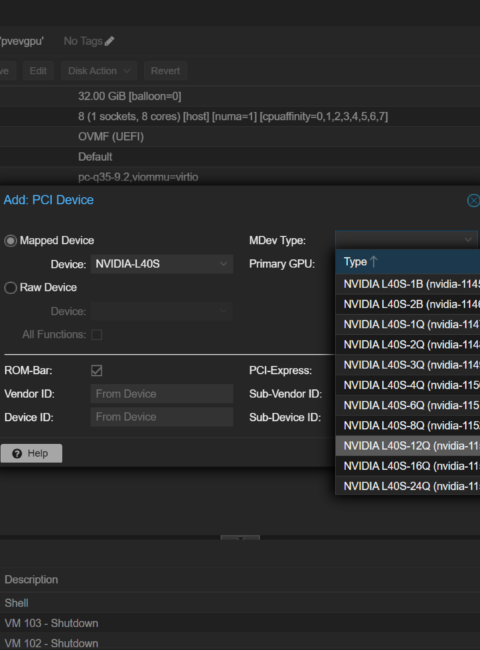Click the Edit button
This screenshot has height=650, width=480.
pyautogui.click(x=38, y=71)
